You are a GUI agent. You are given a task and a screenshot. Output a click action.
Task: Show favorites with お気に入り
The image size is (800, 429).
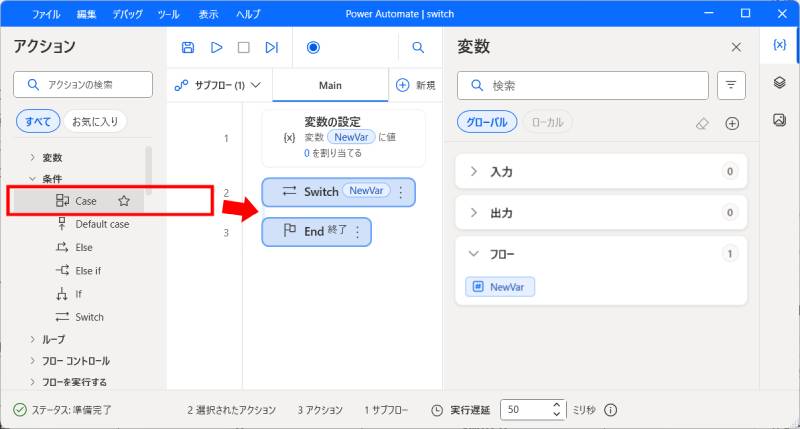click(95, 121)
